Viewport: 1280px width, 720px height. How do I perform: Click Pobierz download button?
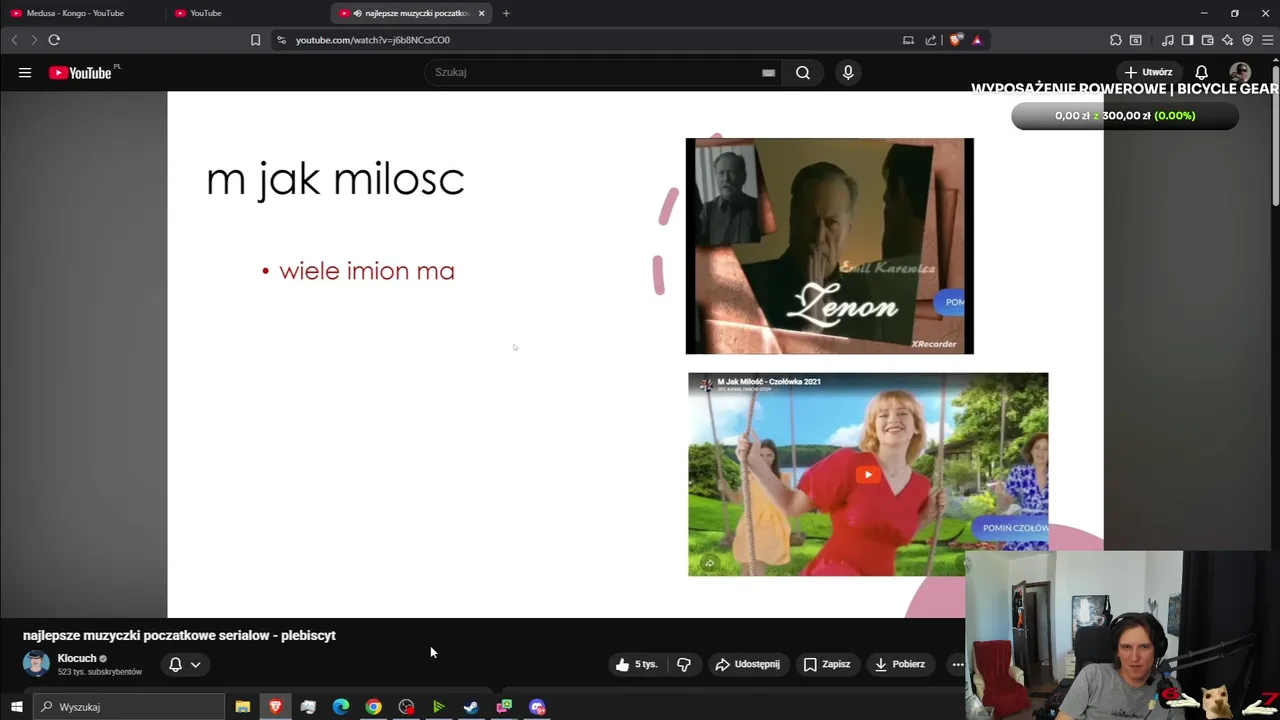(x=899, y=664)
